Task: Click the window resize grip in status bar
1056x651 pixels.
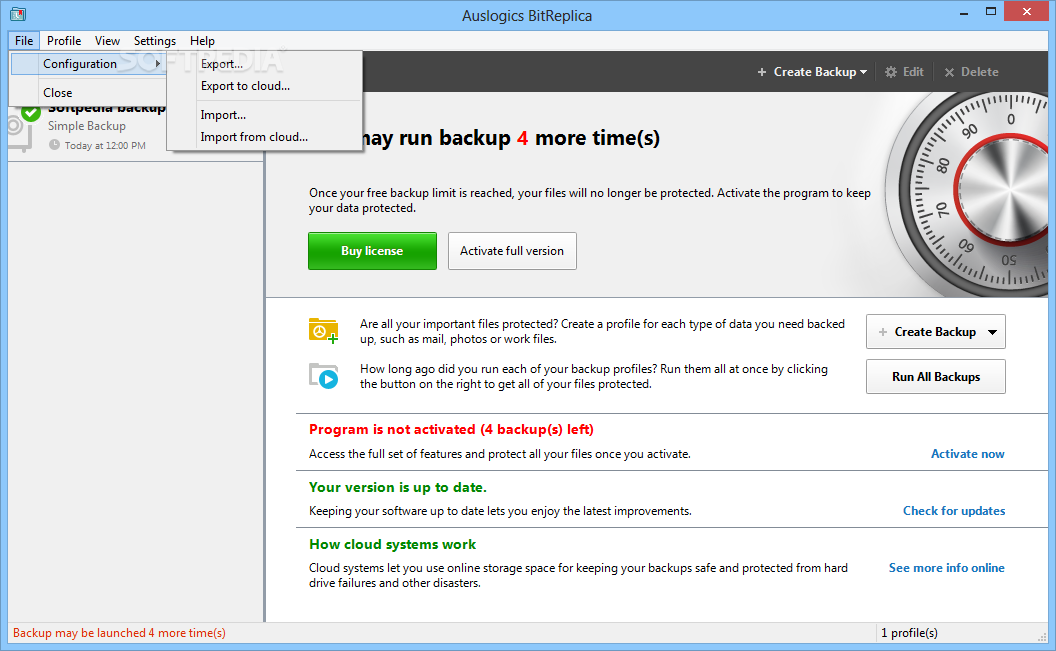Action: [1042, 636]
